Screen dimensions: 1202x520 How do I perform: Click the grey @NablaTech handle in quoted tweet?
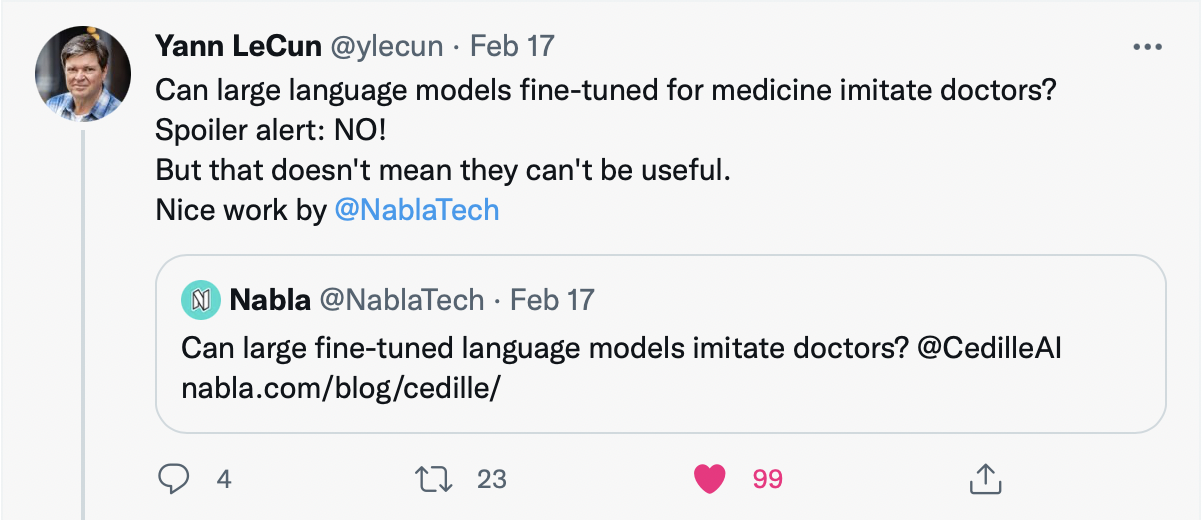pyautogui.click(x=398, y=299)
